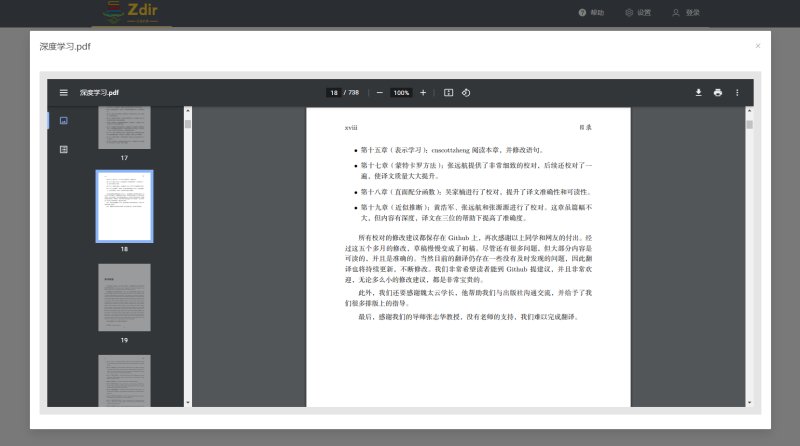
Task: Click the fit to page icon
Action: coord(448,92)
